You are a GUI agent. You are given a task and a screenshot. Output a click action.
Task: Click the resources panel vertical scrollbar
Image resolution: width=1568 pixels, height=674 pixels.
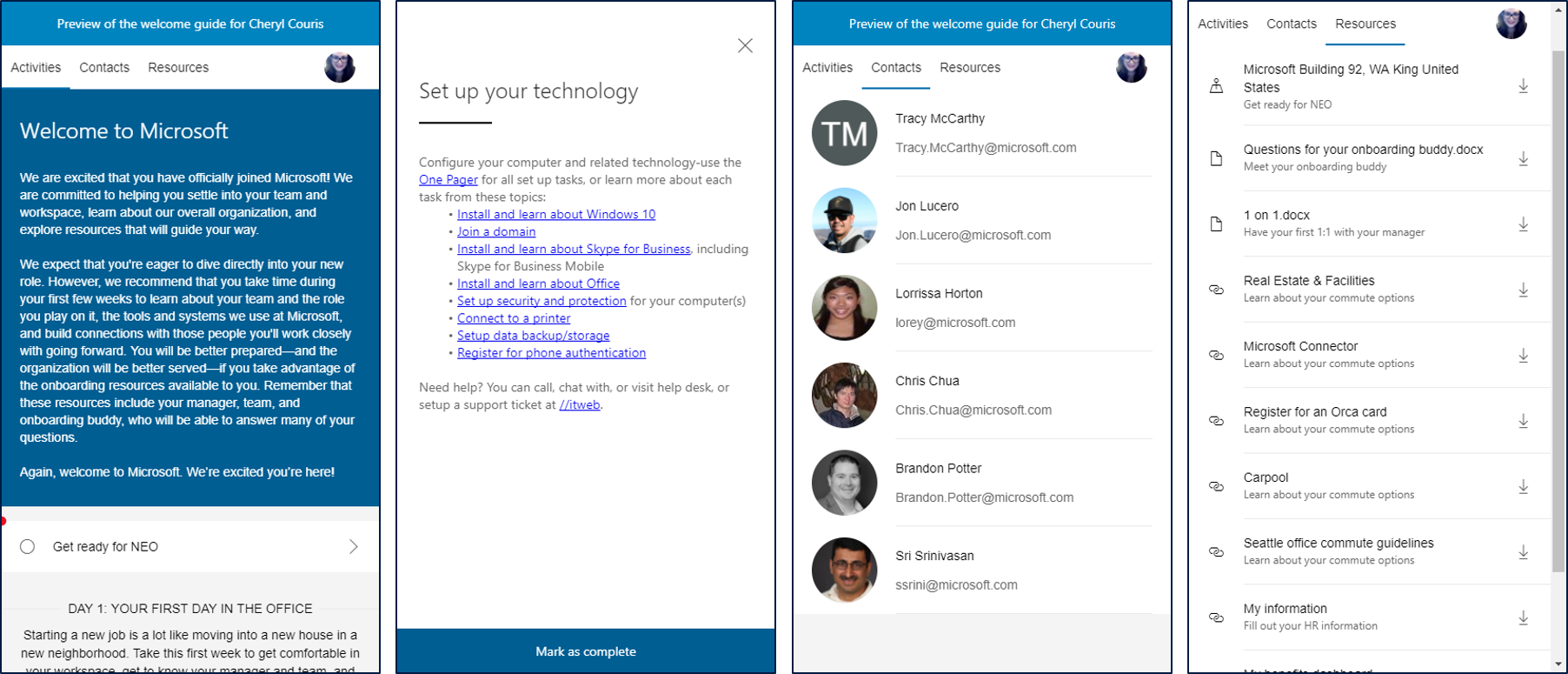tap(1558, 304)
